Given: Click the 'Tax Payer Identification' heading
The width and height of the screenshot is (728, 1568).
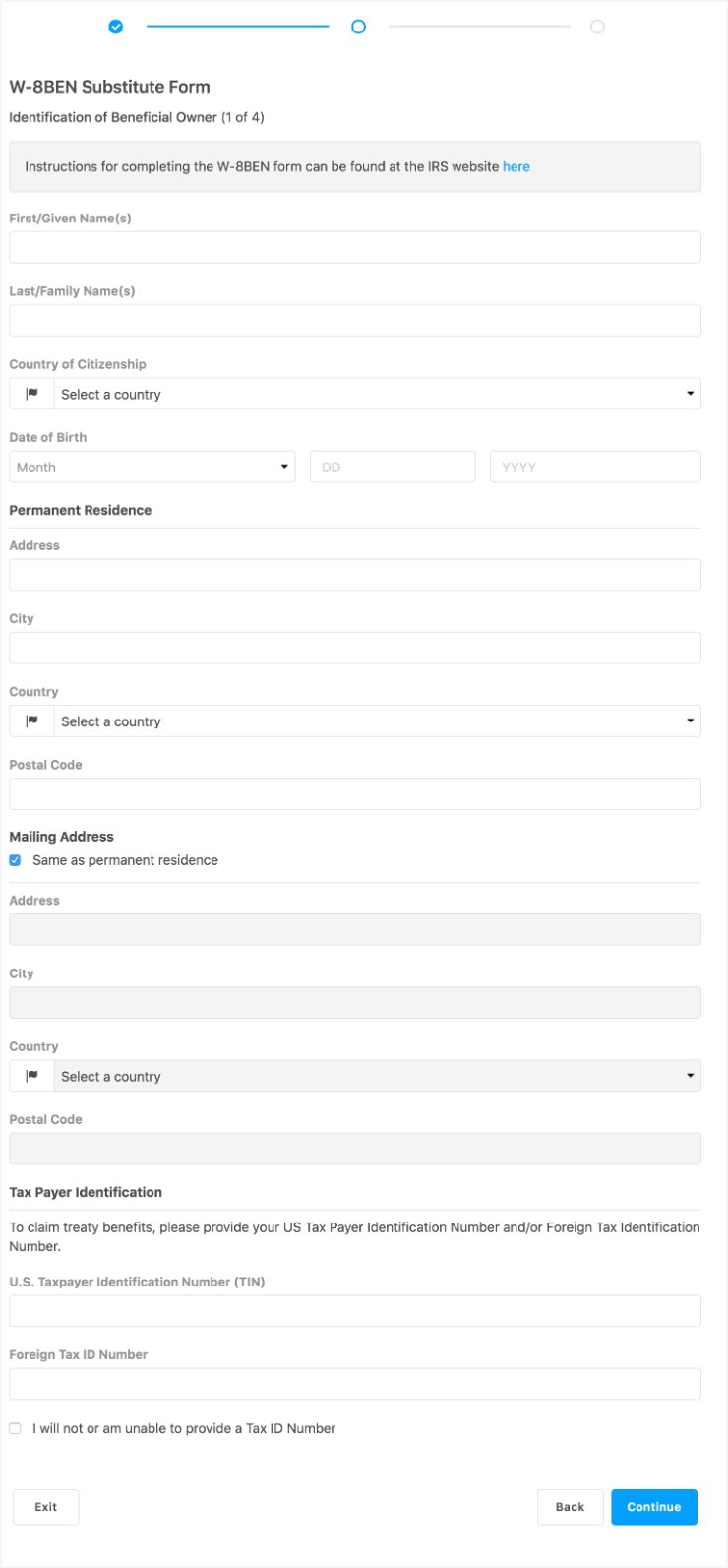Looking at the screenshot, I should pos(86,1192).
